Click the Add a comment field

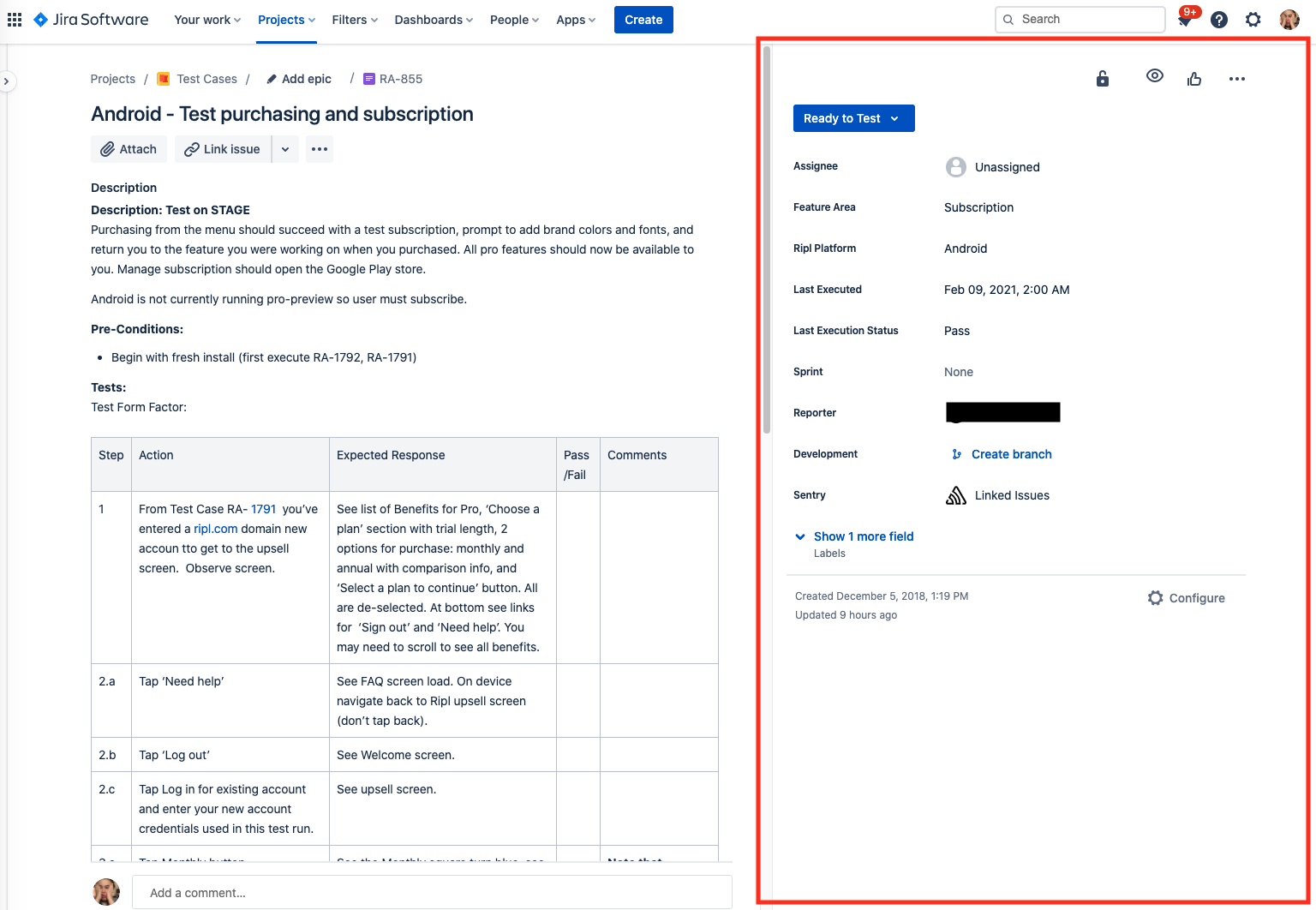pos(432,892)
